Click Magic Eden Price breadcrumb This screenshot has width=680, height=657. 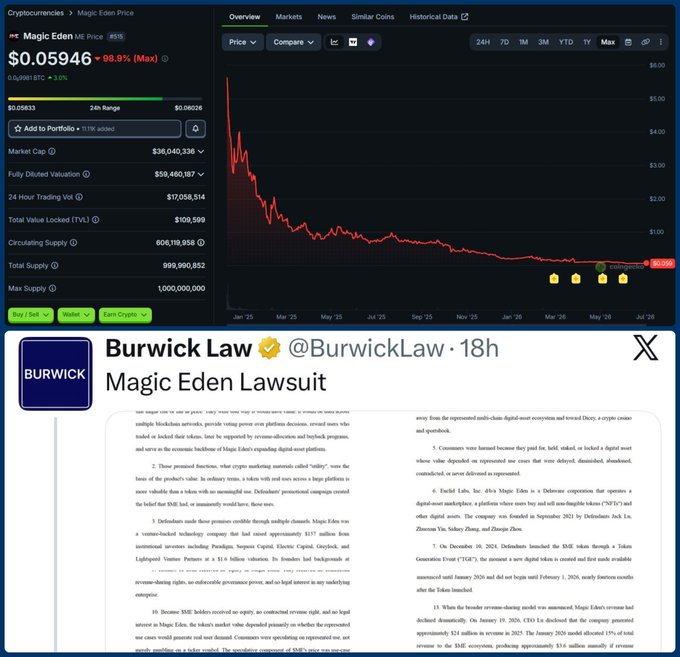click(x=105, y=13)
